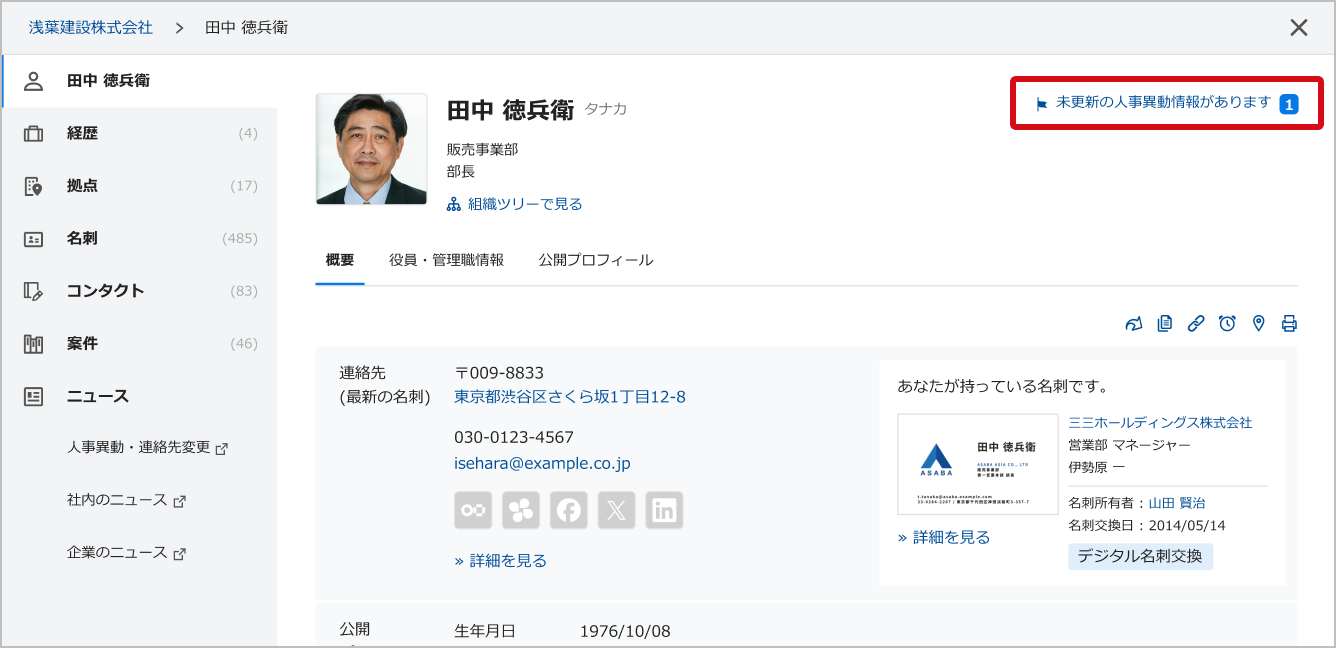Set a reminder using the alarm clock icon
Image resolution: width=1336 pixels, height=648 pixels.
pyautogui.click(x=1227, y=323)
